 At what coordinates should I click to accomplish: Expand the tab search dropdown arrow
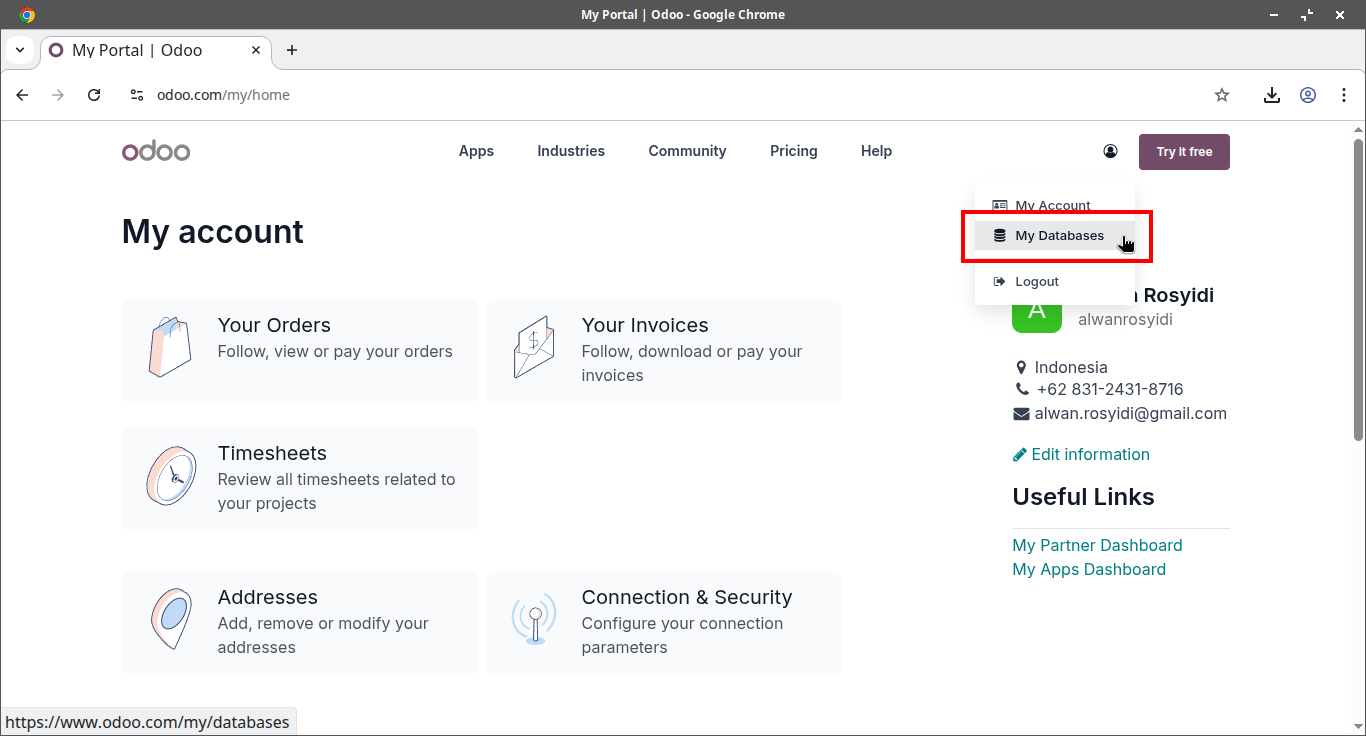20,50
